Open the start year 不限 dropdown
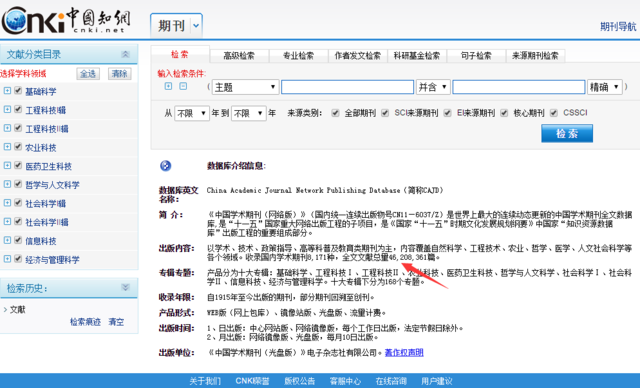Image resolution: width=640 pixels, height=388 pixels. pos(192,113)
